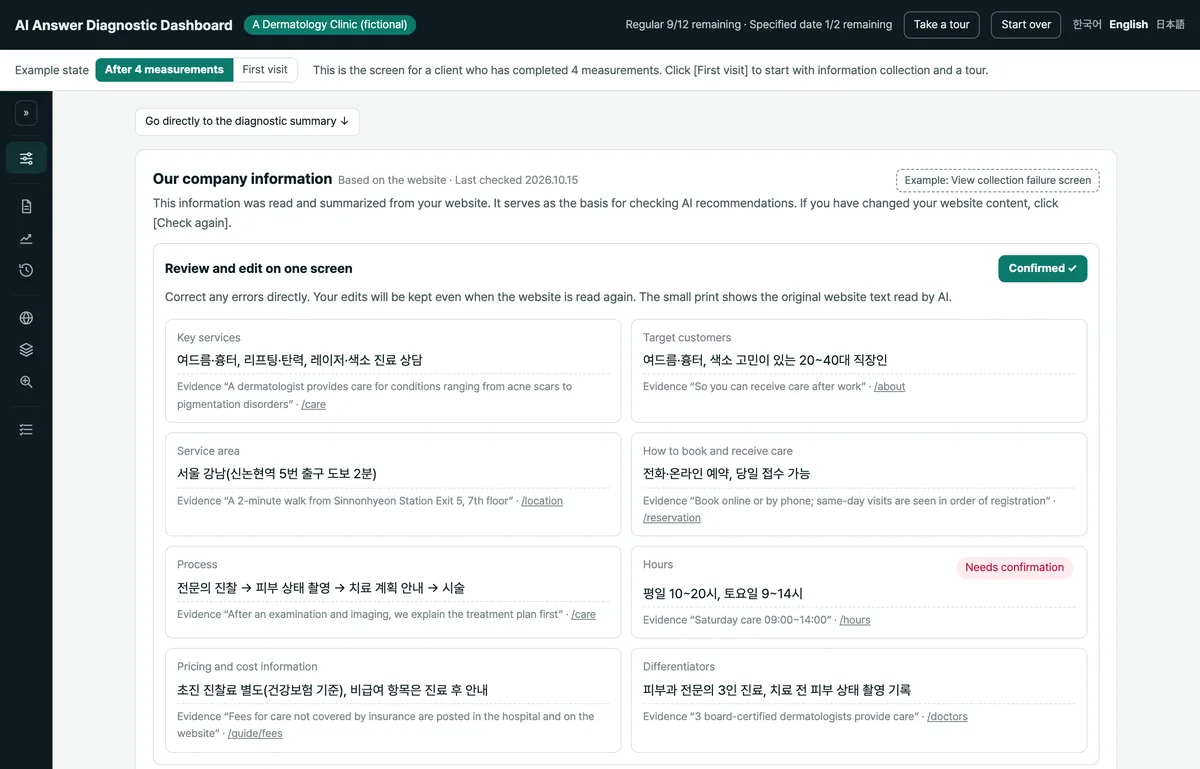Open the trend chart icon in sidebar
The width and height of the screenshot is (1200, 769).
point(26,238)
